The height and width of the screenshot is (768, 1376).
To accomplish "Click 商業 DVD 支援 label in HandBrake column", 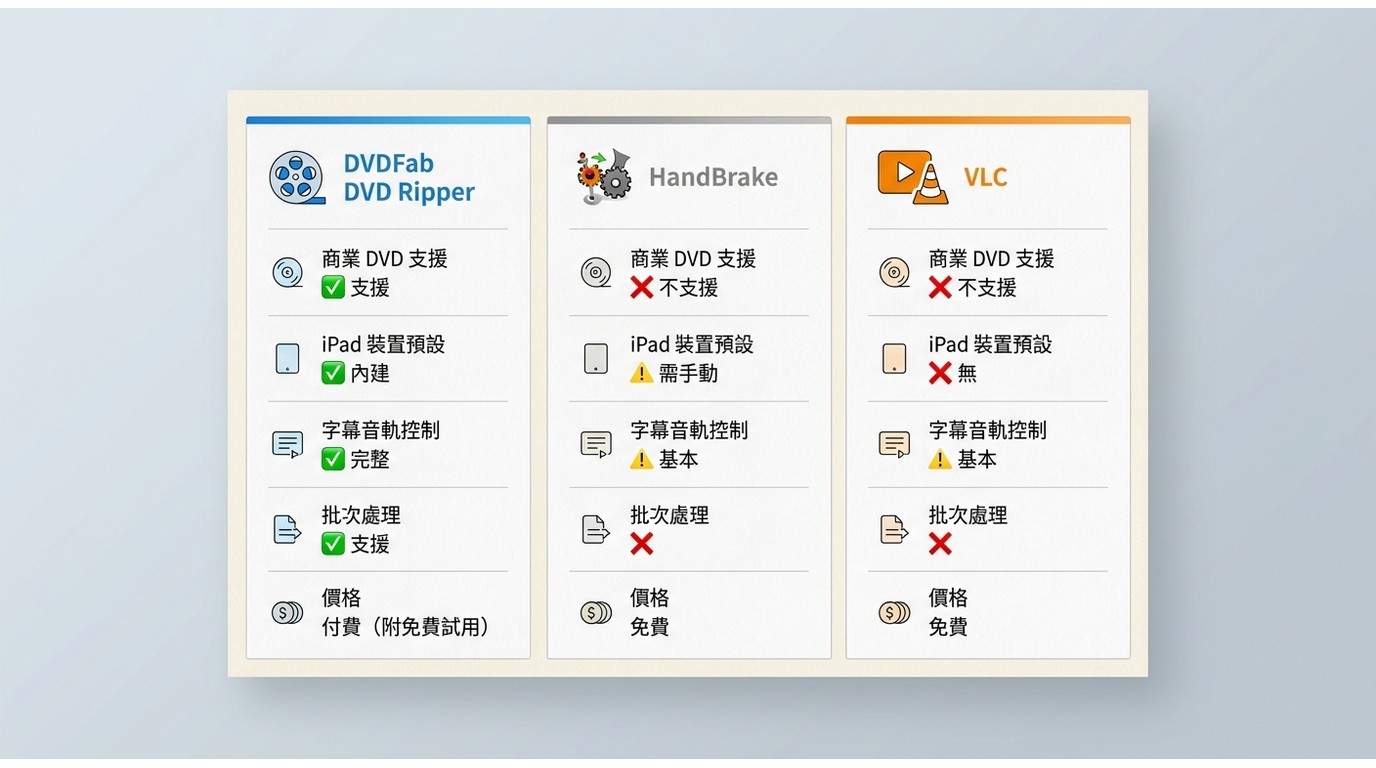I will coord(693,258).
